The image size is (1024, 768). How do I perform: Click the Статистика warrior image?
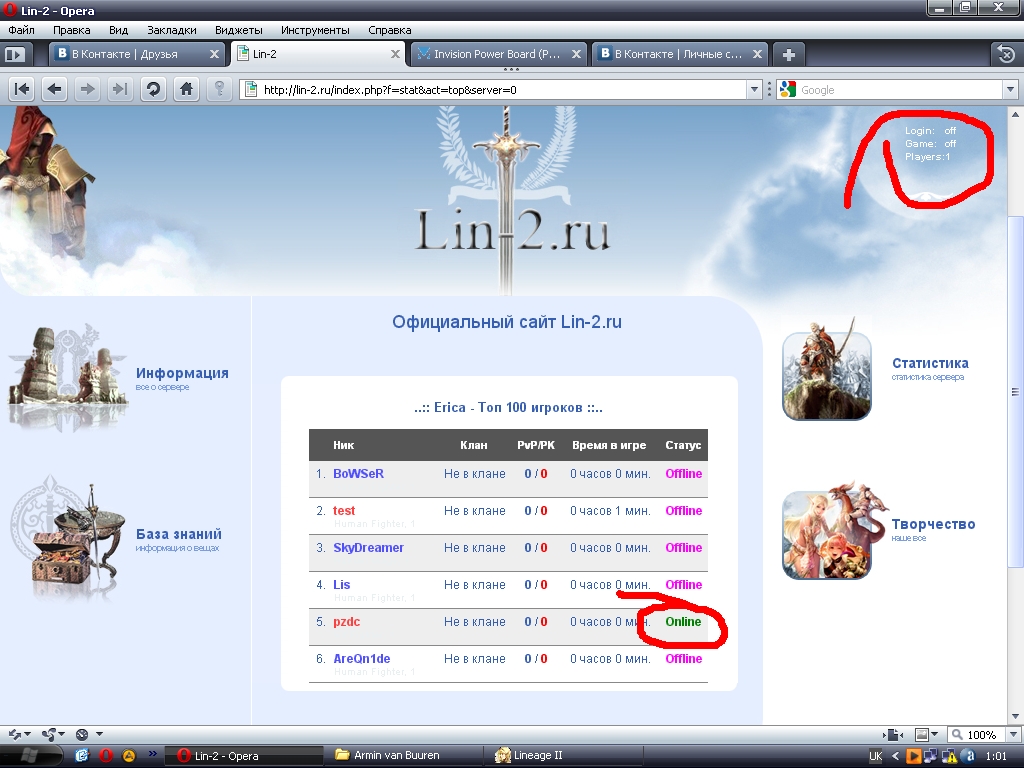tap(827, 369)
